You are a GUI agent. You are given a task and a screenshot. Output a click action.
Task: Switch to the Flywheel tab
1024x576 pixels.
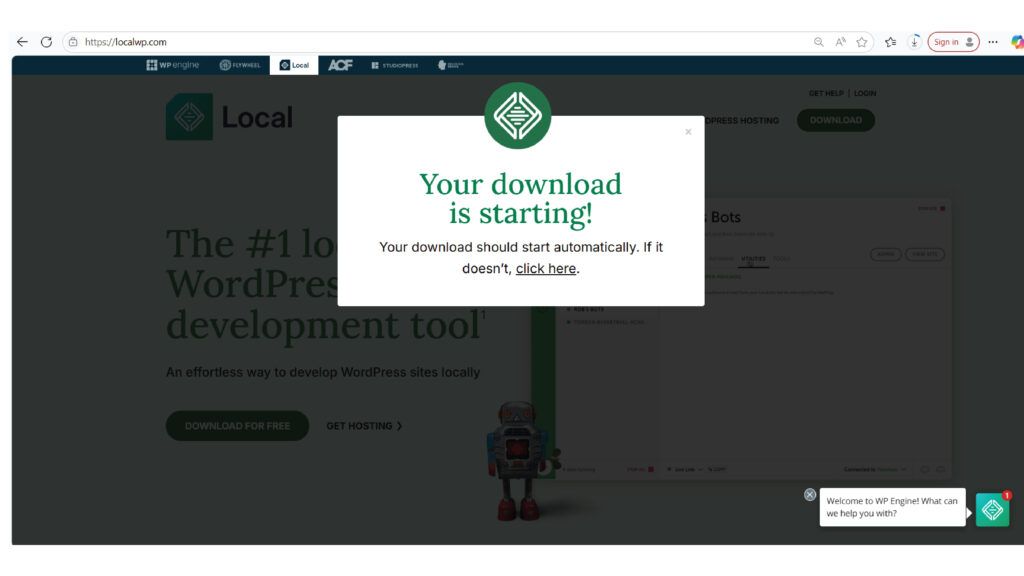(240, 65)
